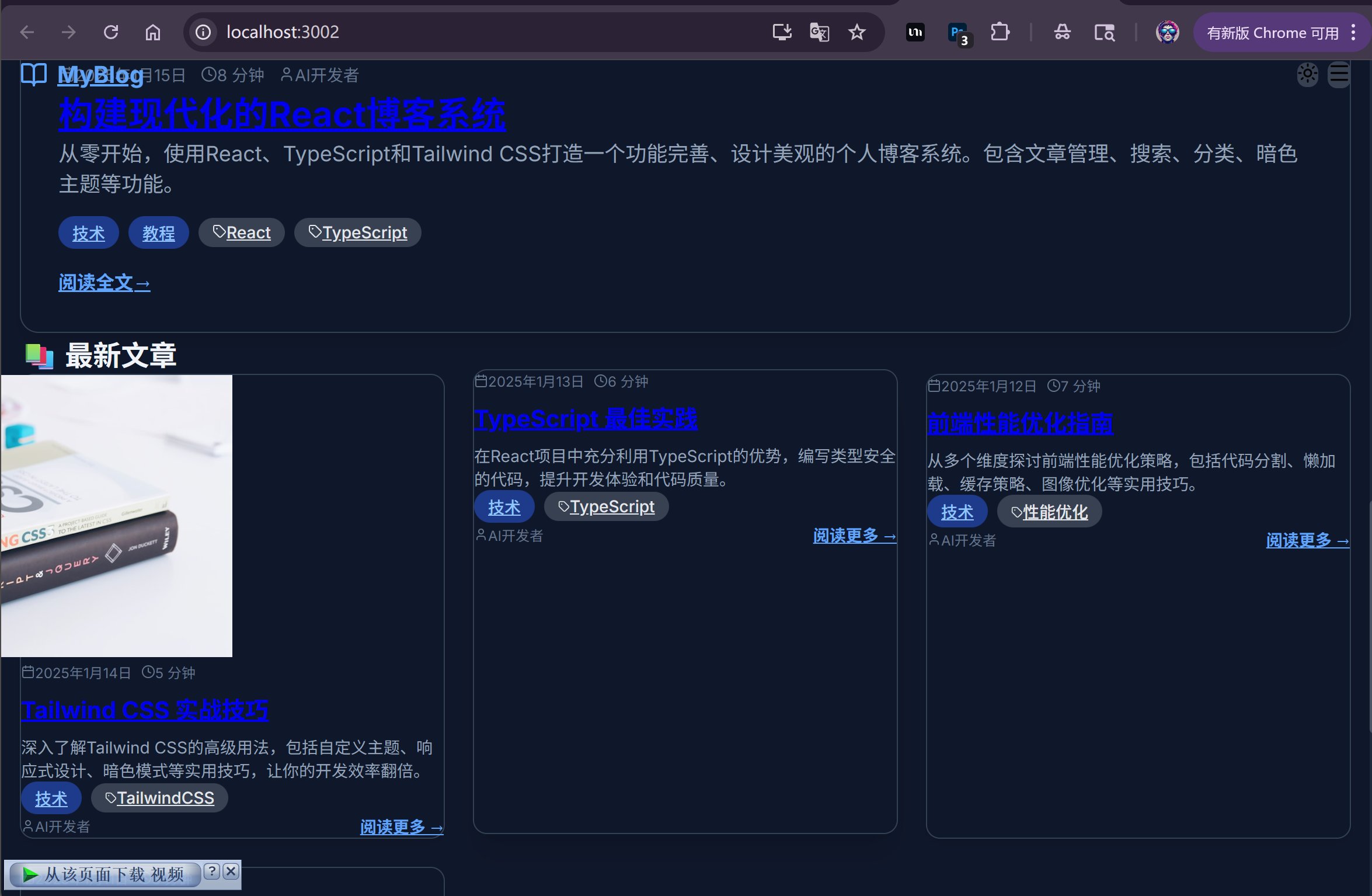Click the browser reload button
This screenshot has width=1372, height=896.
click(x=111, y=32)
